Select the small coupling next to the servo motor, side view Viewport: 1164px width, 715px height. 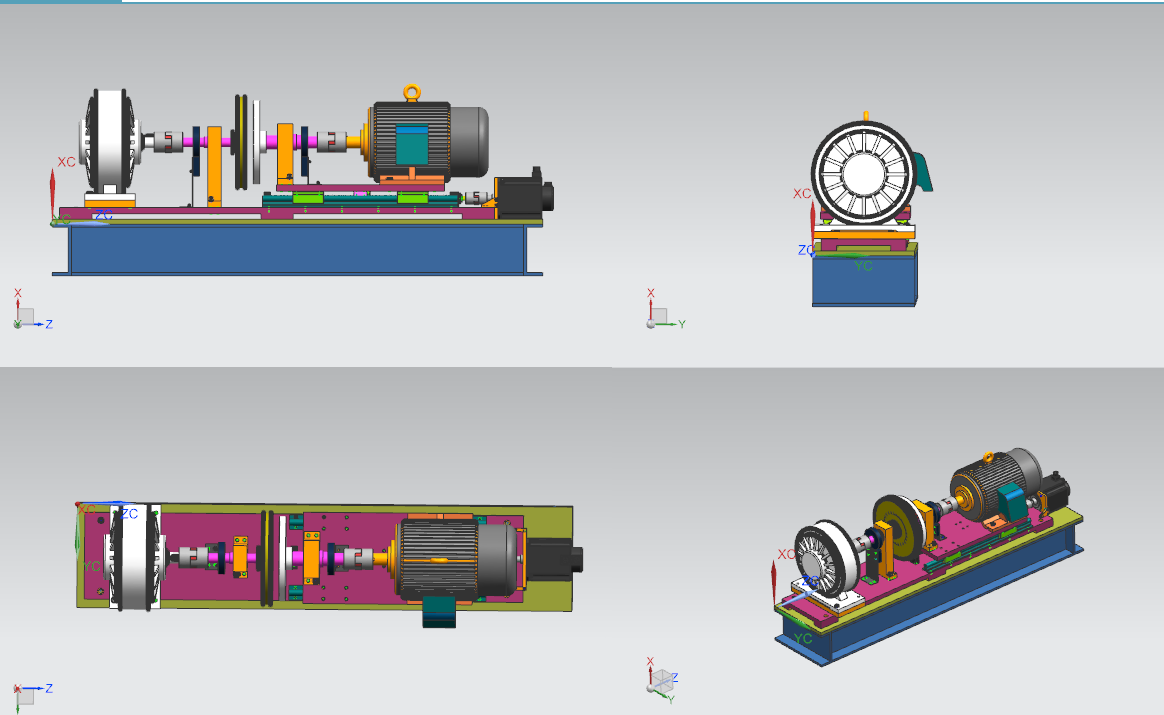(478, 197)
